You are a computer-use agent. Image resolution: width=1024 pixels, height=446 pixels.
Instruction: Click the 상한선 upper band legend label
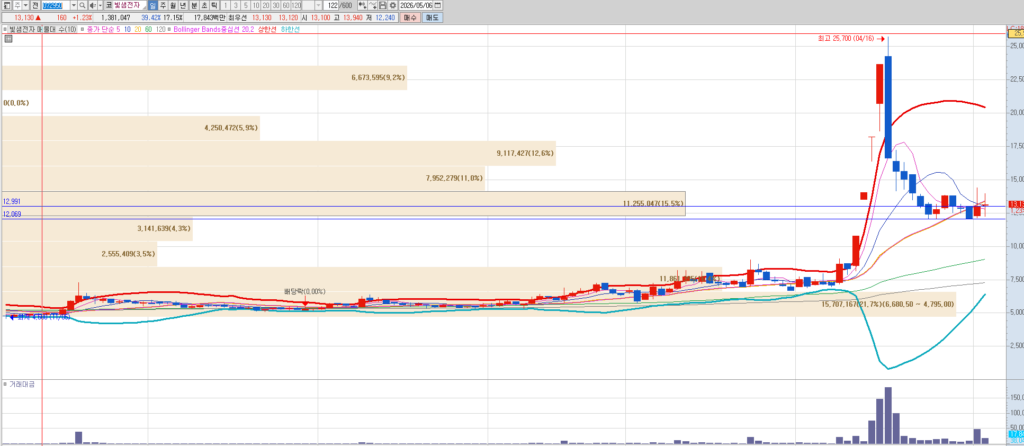pyautogui.click(x=266, y=29)
